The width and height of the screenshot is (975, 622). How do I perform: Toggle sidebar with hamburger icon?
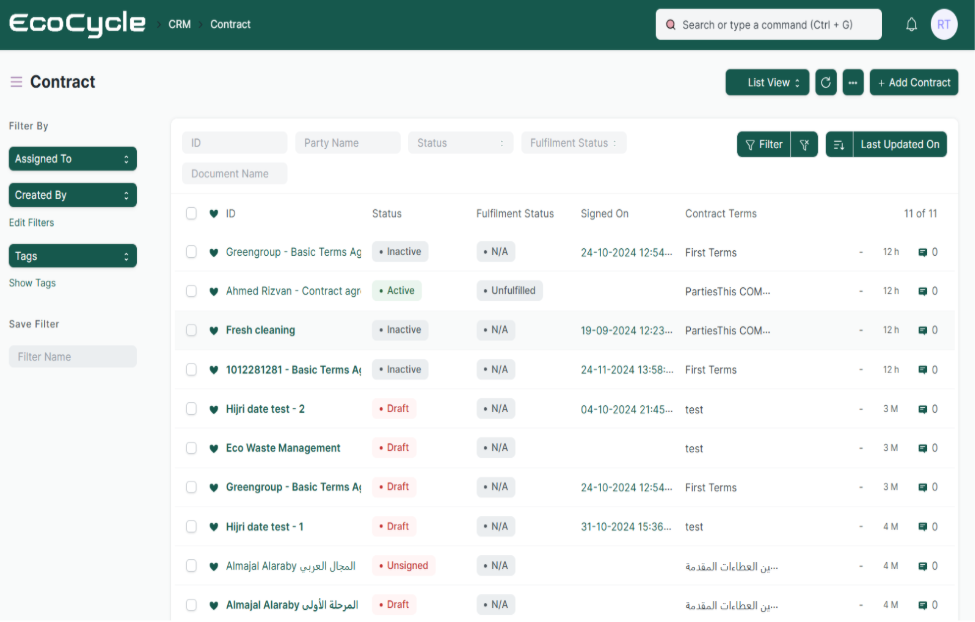(x=16, y=82)
